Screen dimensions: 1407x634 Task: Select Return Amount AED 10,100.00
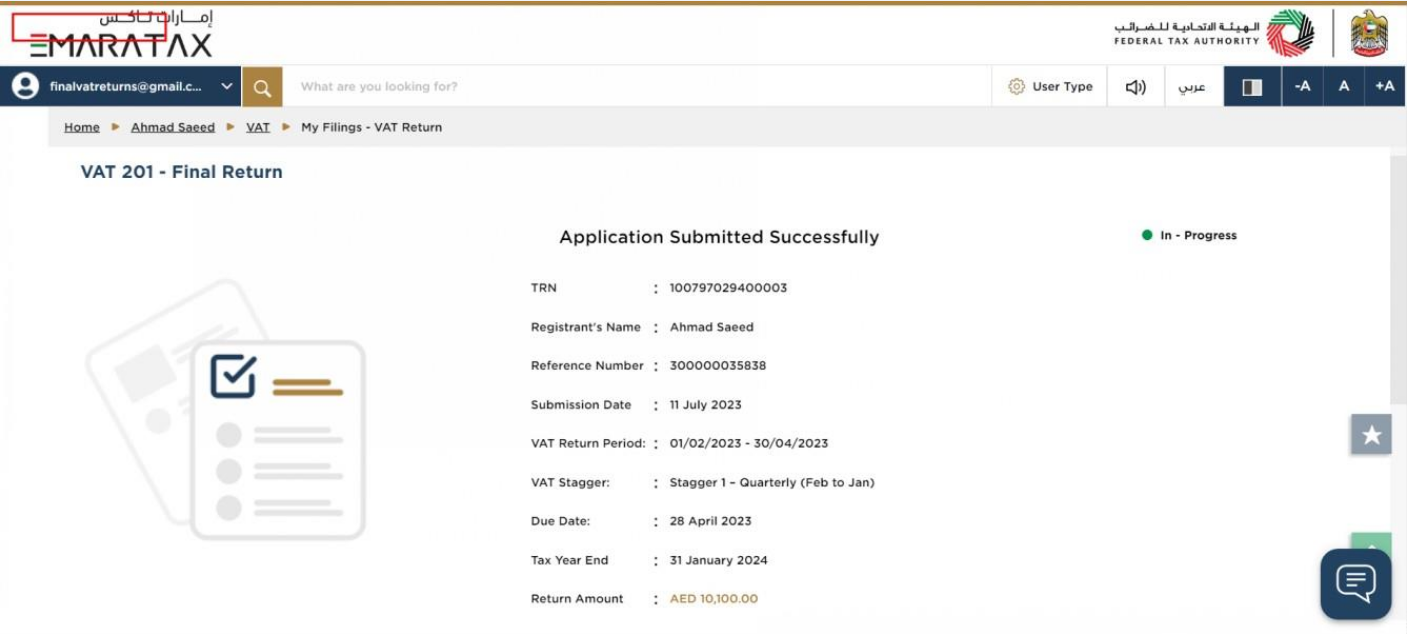tap(714, 599)
